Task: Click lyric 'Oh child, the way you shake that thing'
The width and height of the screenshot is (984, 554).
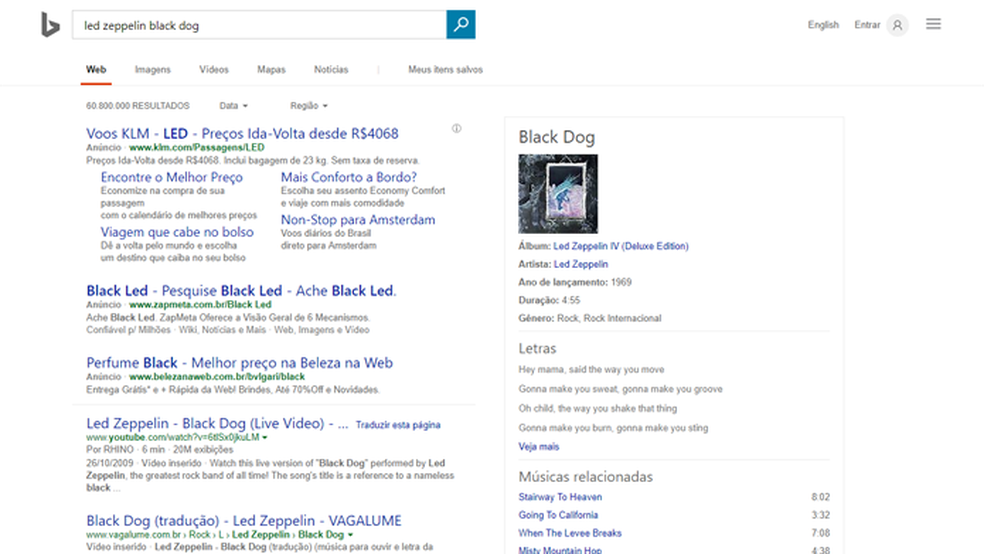Action: 597,408
